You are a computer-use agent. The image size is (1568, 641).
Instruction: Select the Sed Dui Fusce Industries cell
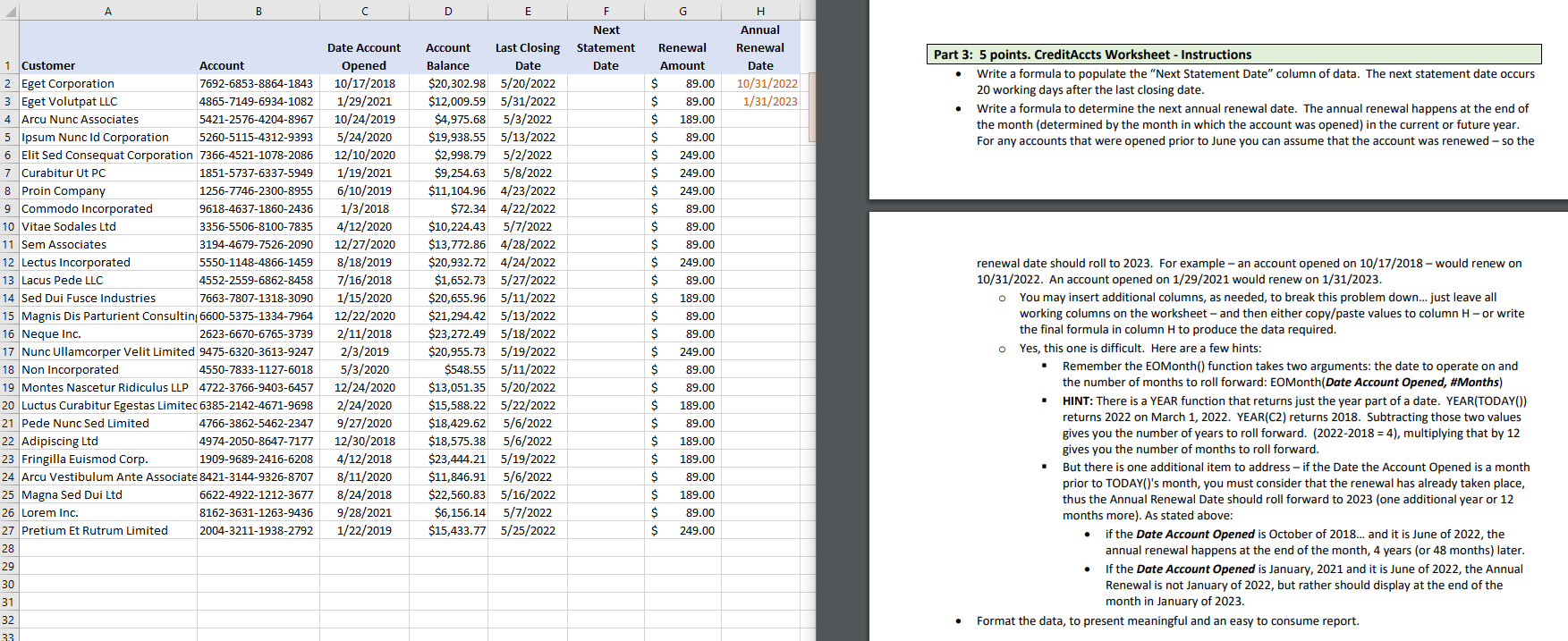click(108, 298)
